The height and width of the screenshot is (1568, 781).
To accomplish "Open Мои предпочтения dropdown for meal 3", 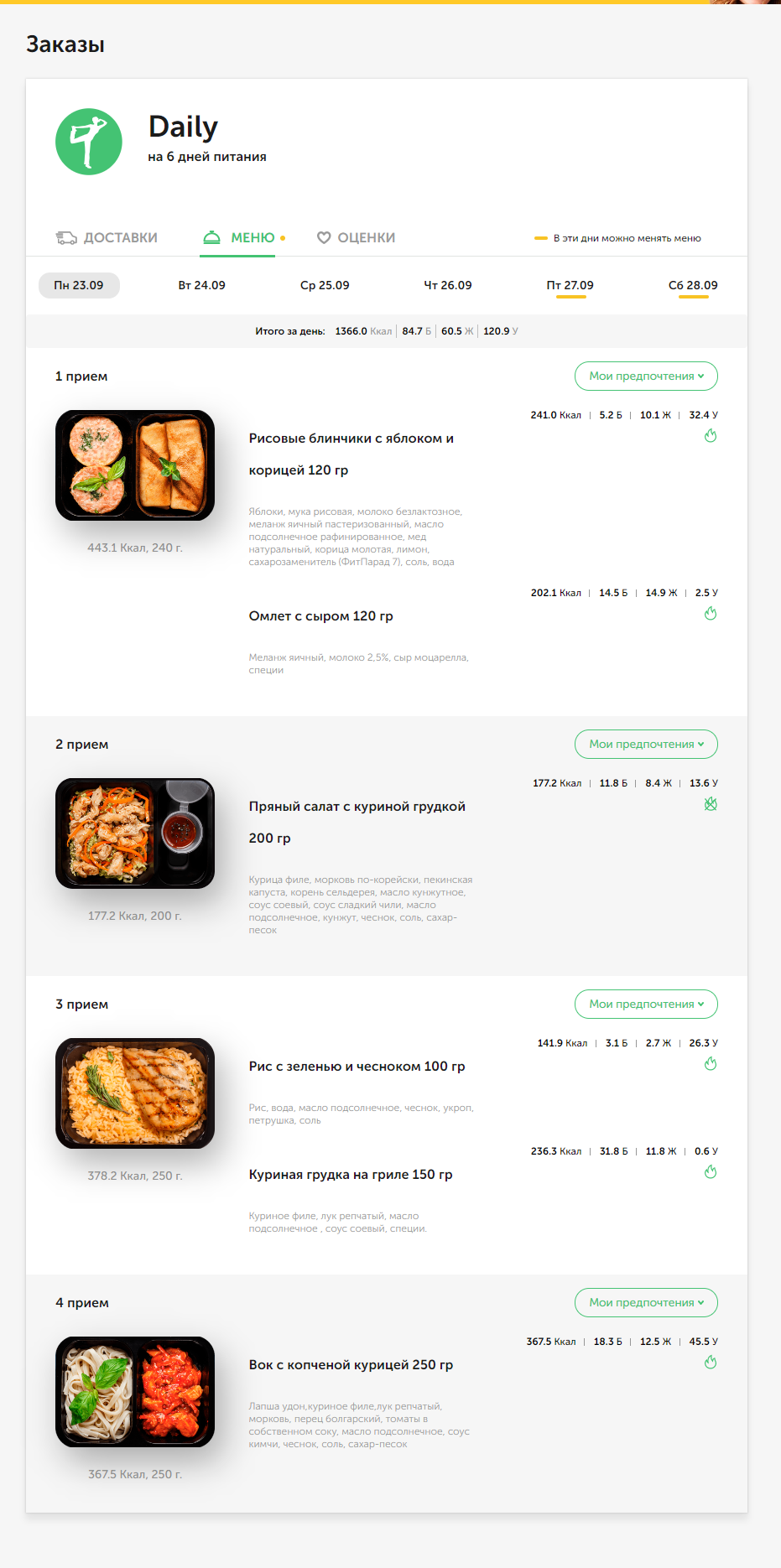I will point(646,1005).
